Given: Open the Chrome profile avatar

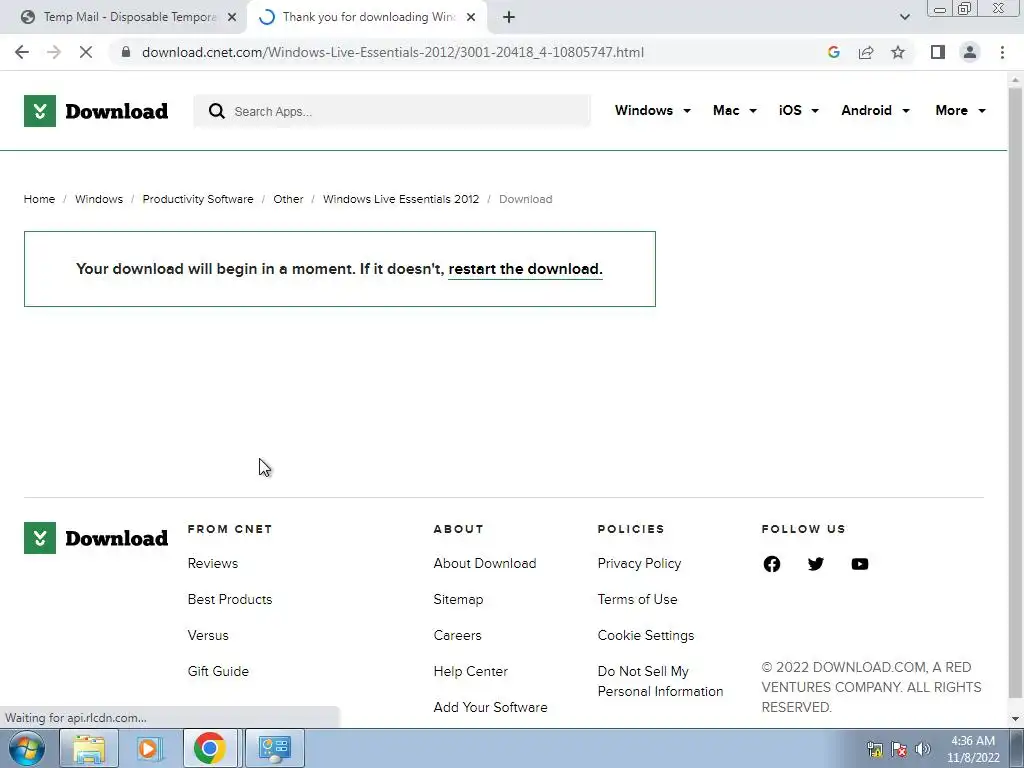Looking at the screenshot, I should [x=970, y=52].
